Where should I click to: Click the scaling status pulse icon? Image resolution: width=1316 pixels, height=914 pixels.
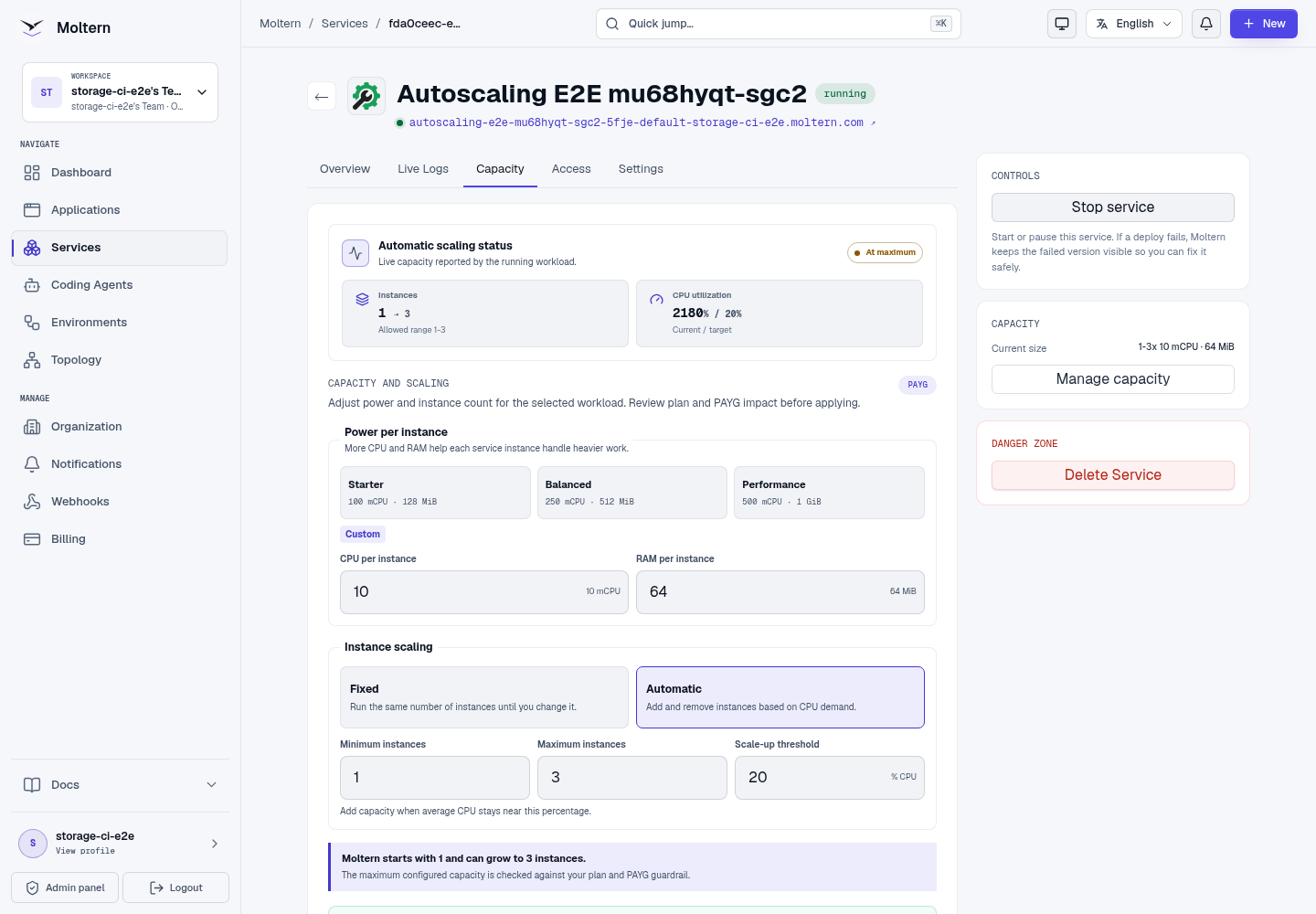coord(356,253)
